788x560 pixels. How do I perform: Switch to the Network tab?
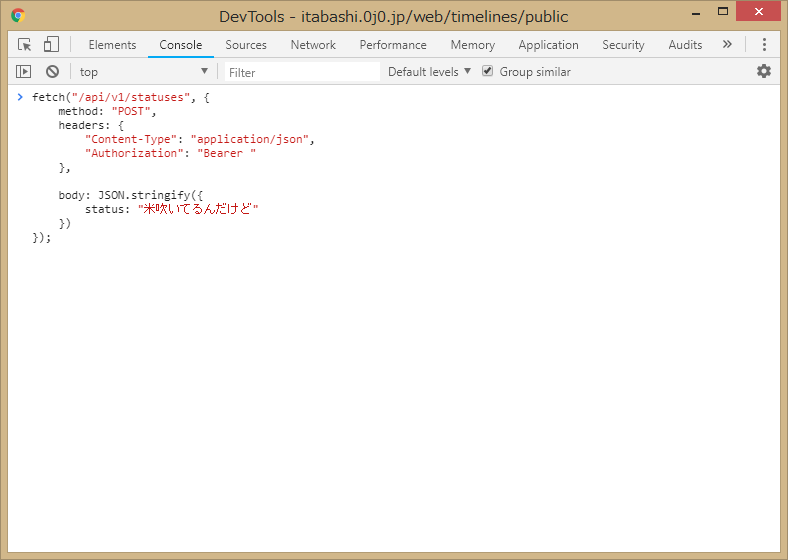pyautogui.click(x=313, y=45)
